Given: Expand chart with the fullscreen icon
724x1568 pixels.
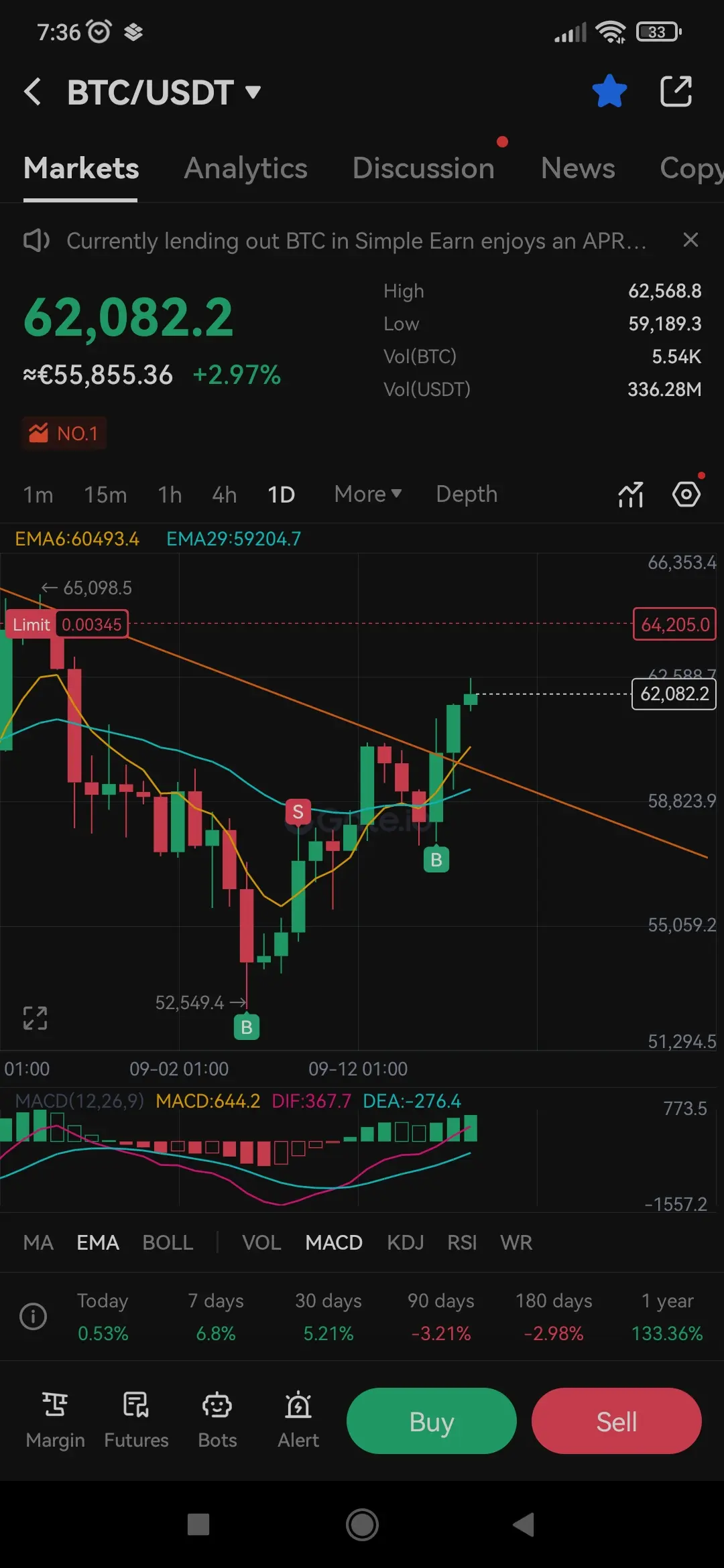Looking at the screenshot, I should [35, 1018].
